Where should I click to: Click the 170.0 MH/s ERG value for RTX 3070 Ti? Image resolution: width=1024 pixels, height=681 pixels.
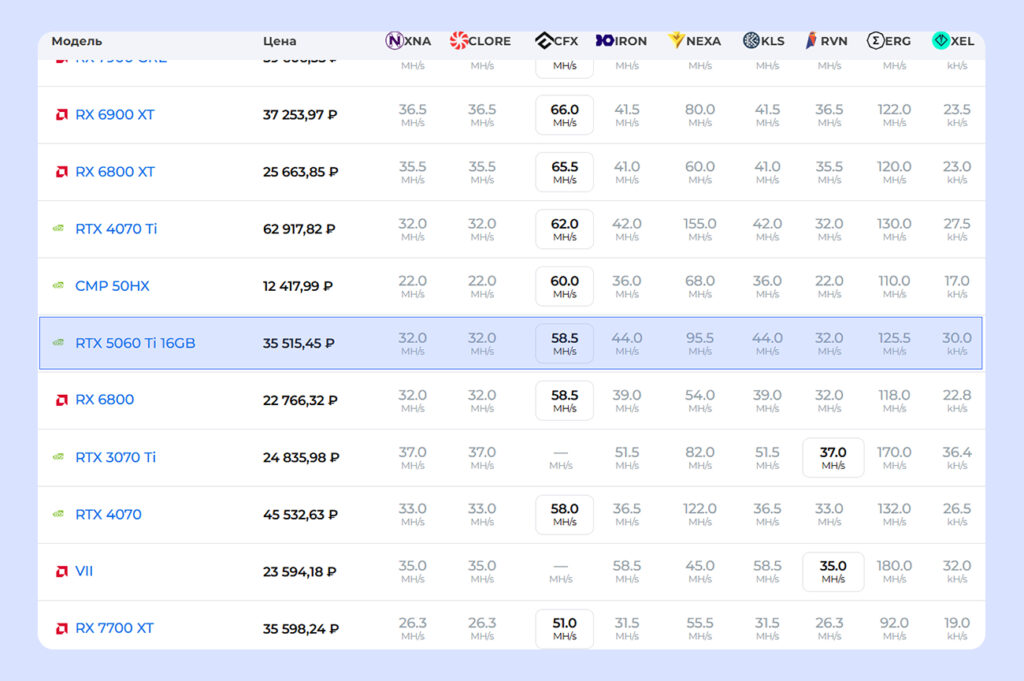pos(894,458)
